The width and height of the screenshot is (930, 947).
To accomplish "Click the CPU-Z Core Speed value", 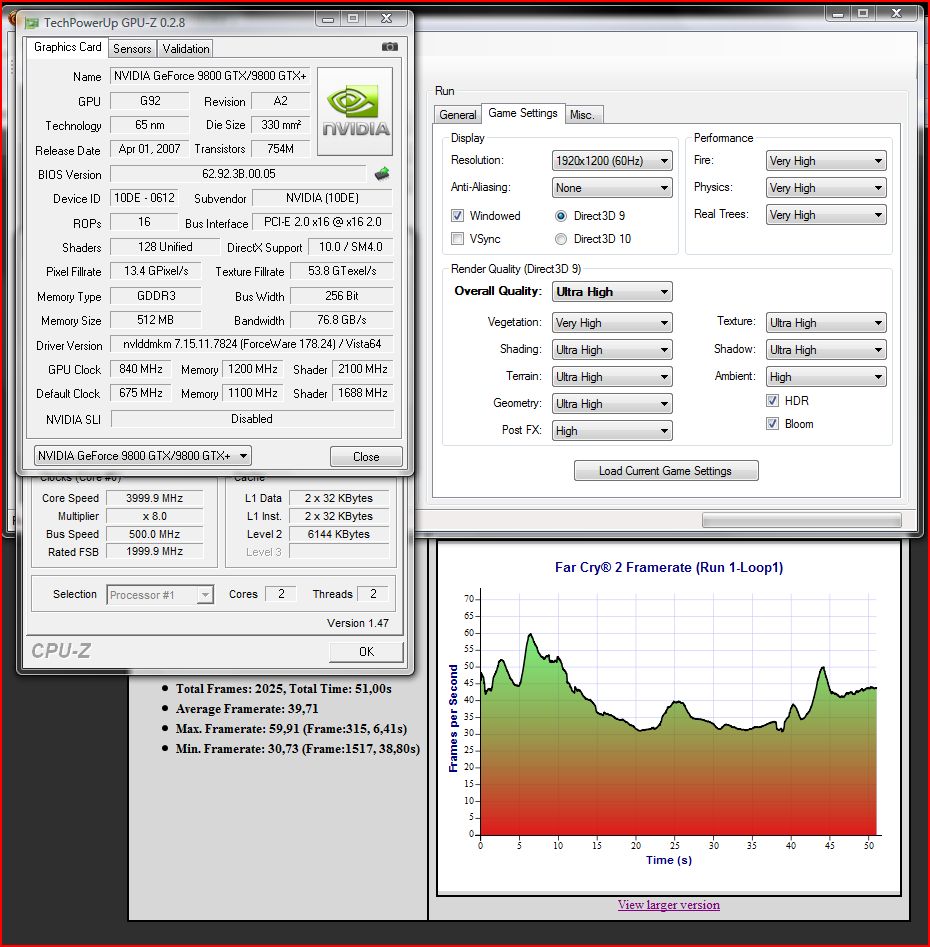I will pos(155,498).
